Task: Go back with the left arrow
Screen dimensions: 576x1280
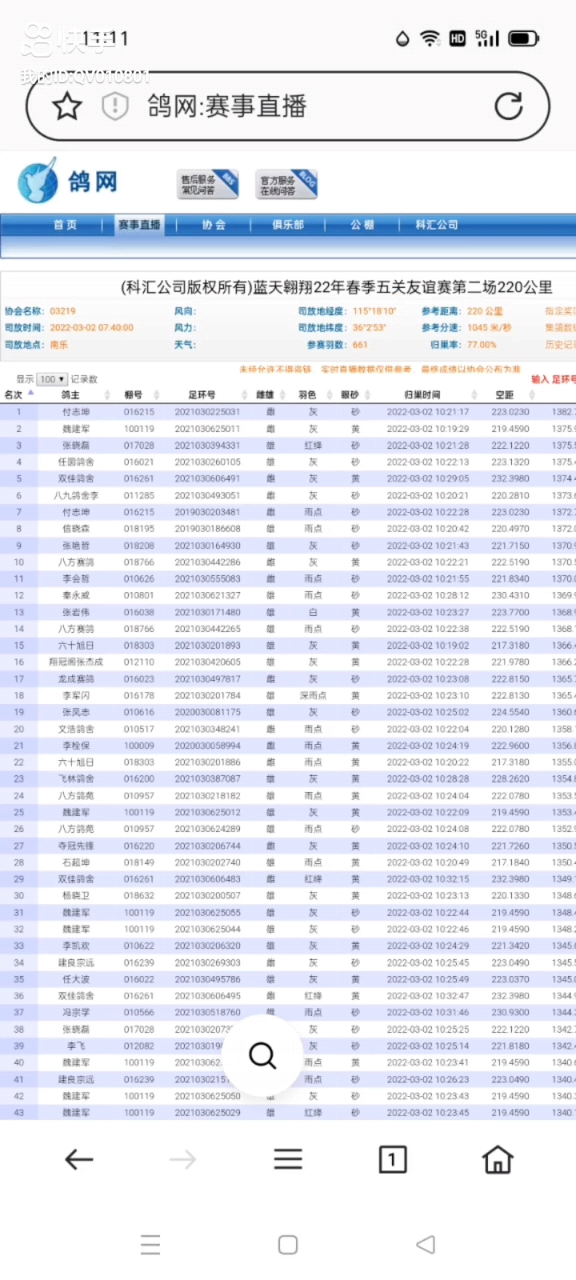Action: point(78,1159)
